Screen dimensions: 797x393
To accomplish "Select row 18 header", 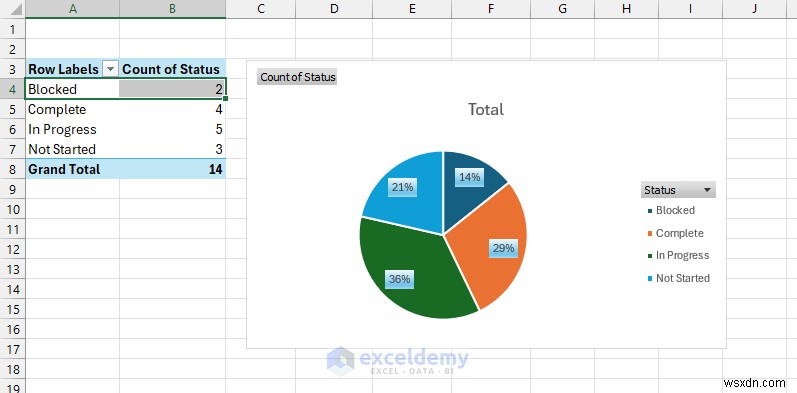I will 13,369.
